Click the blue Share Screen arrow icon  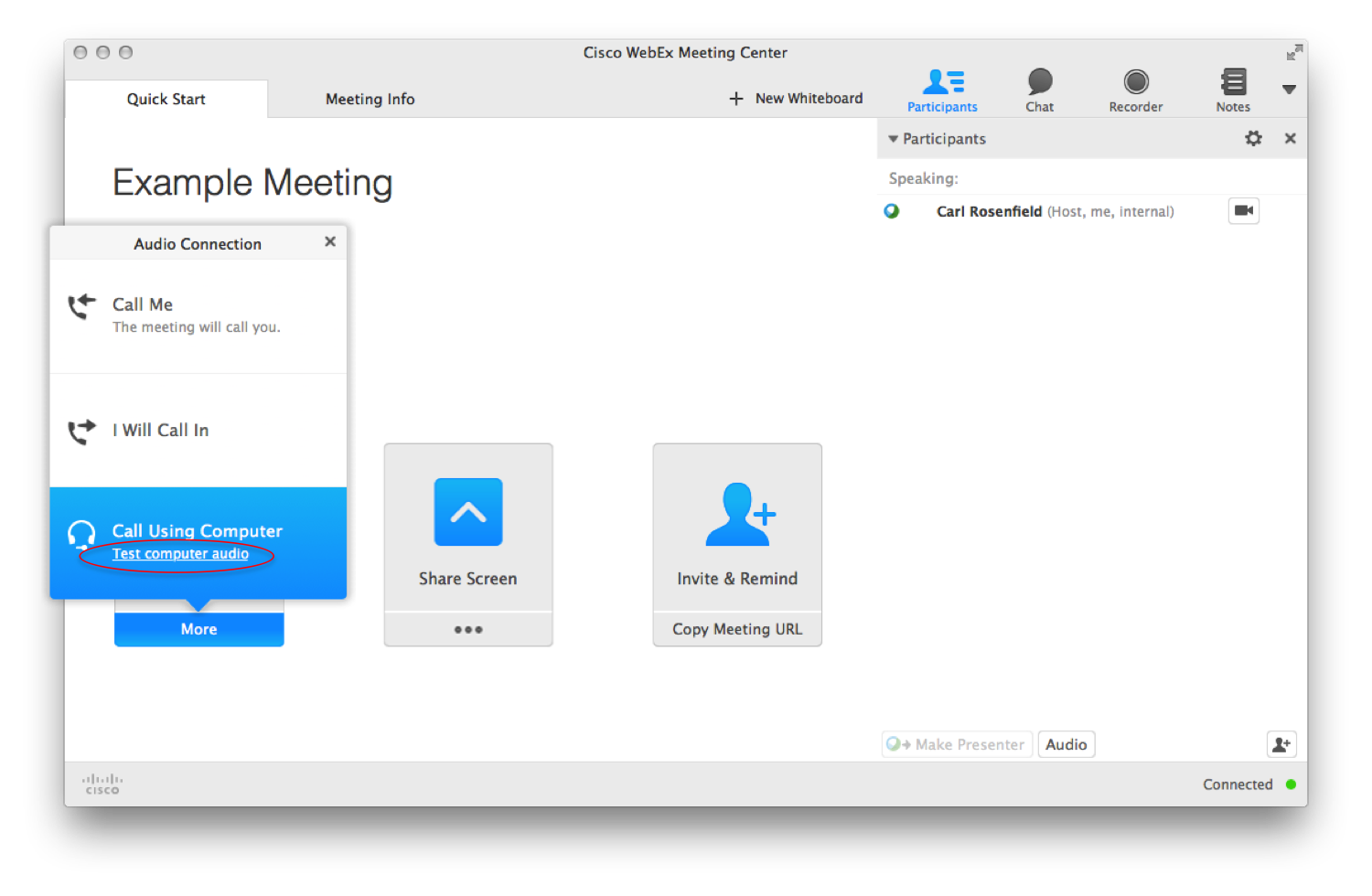coord(468,512)
